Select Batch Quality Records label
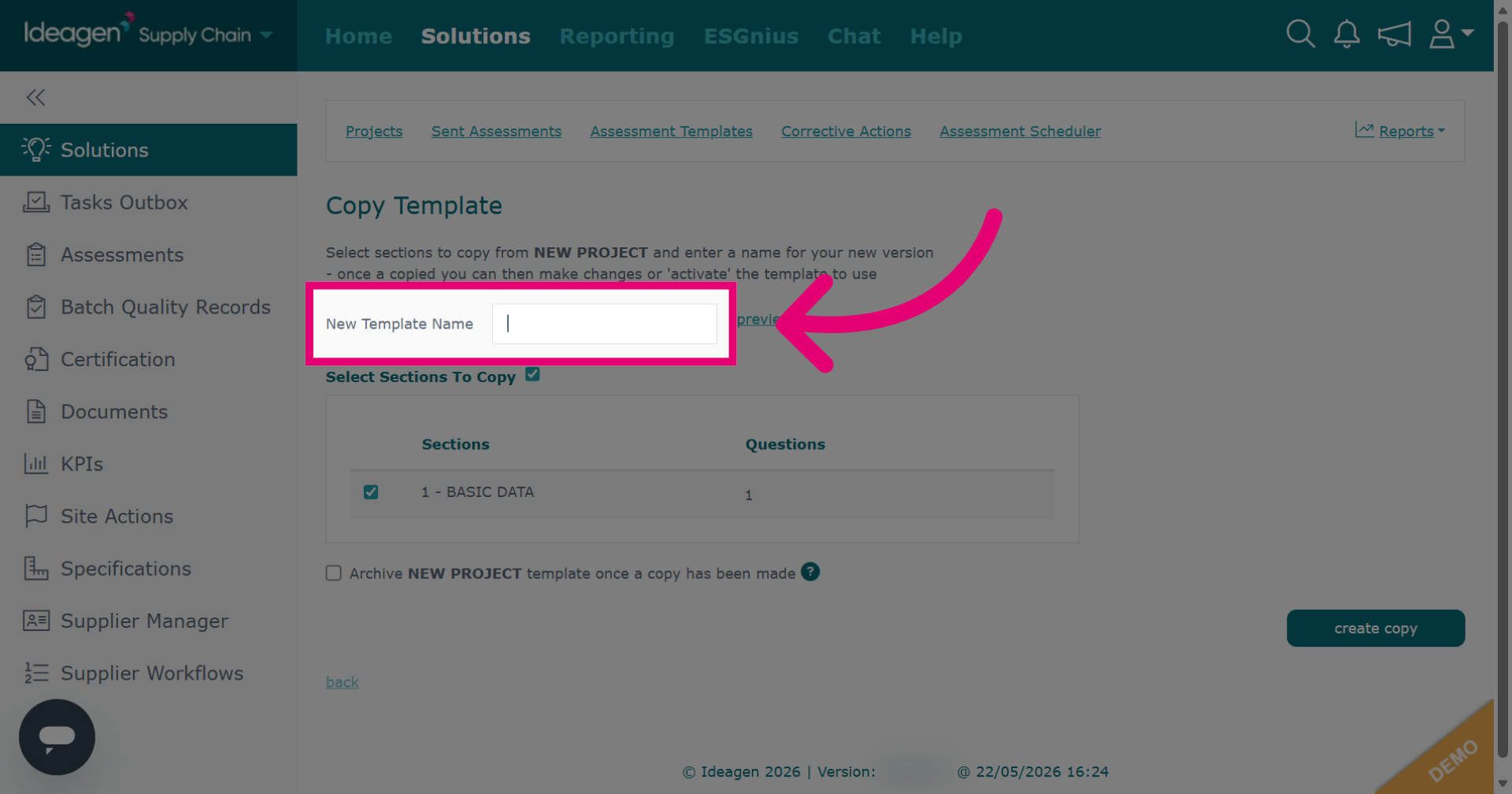 [165, 307]
